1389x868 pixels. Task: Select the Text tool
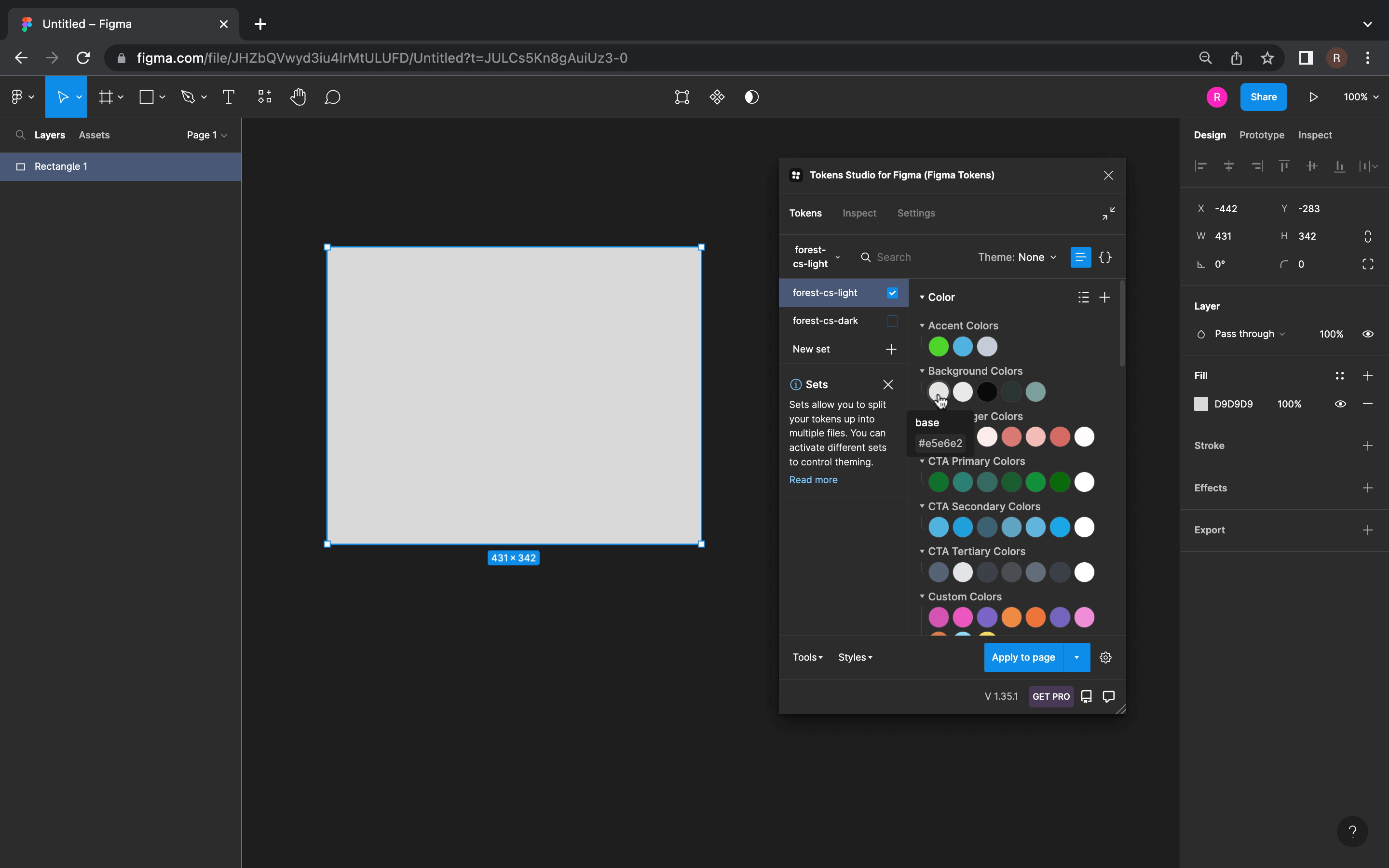coord(229,97)
